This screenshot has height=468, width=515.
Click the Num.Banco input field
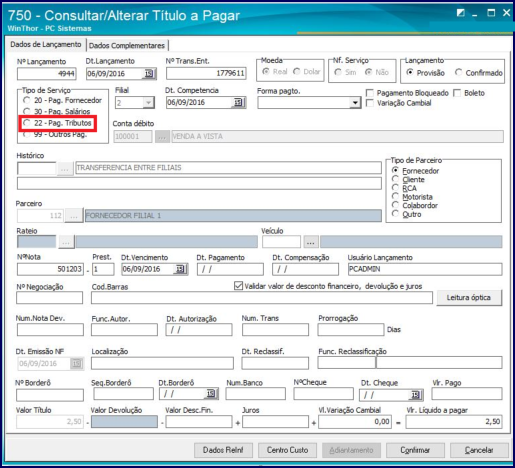click(x=256, y=394)
